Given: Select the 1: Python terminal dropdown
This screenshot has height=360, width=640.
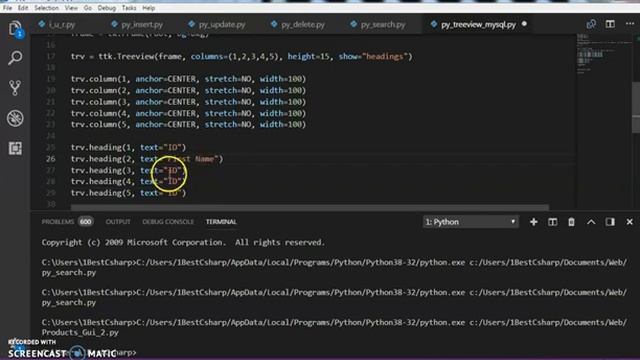Looking at the screenshot, I should click(471, 222).
